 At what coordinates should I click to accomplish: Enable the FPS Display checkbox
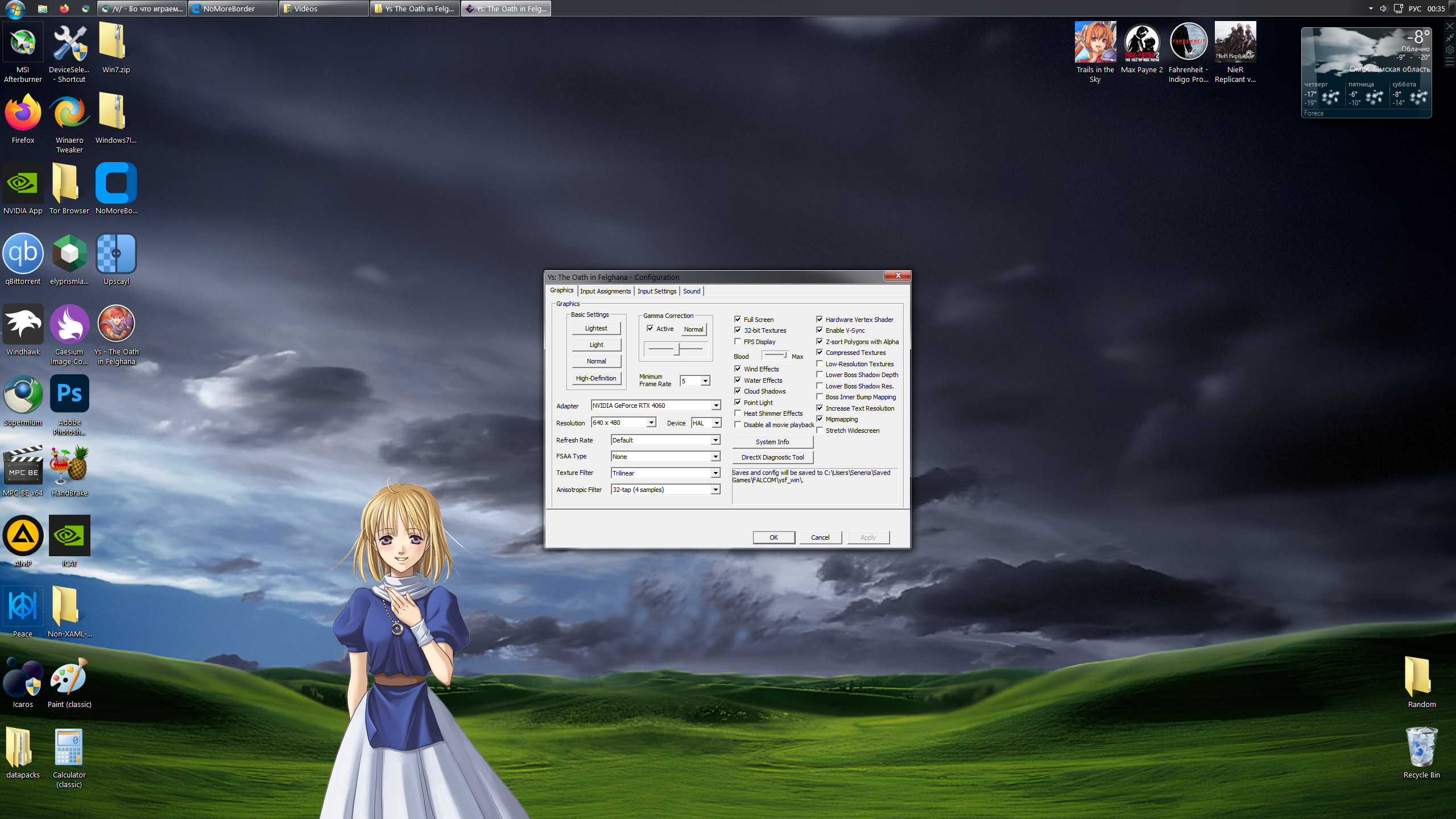tap(738, 341)
